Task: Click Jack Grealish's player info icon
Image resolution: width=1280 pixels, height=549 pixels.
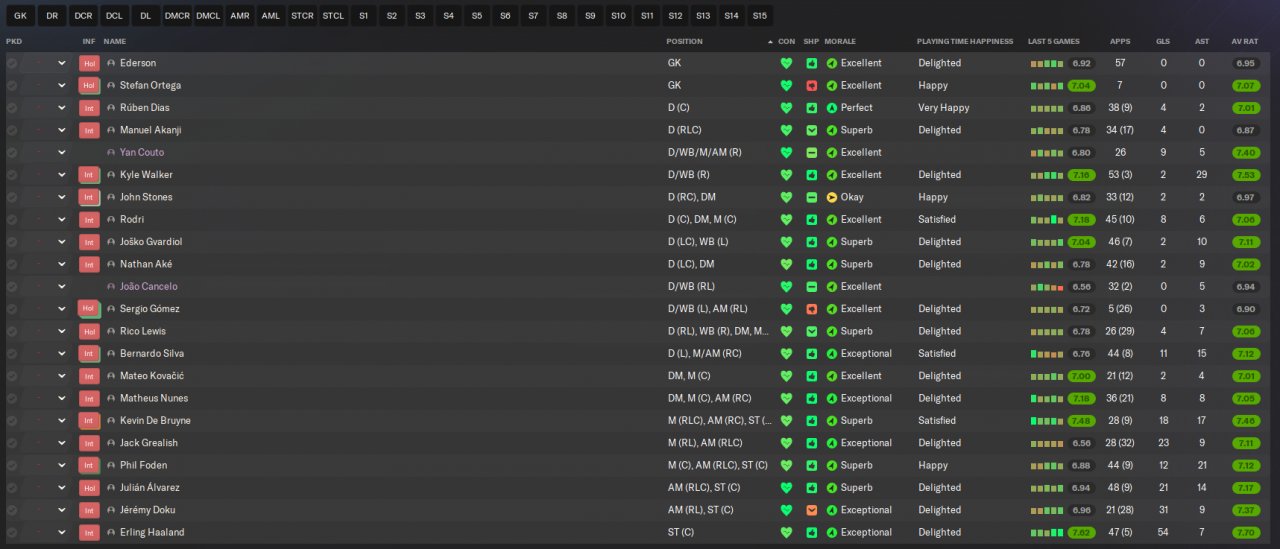Action: (111, 443)
